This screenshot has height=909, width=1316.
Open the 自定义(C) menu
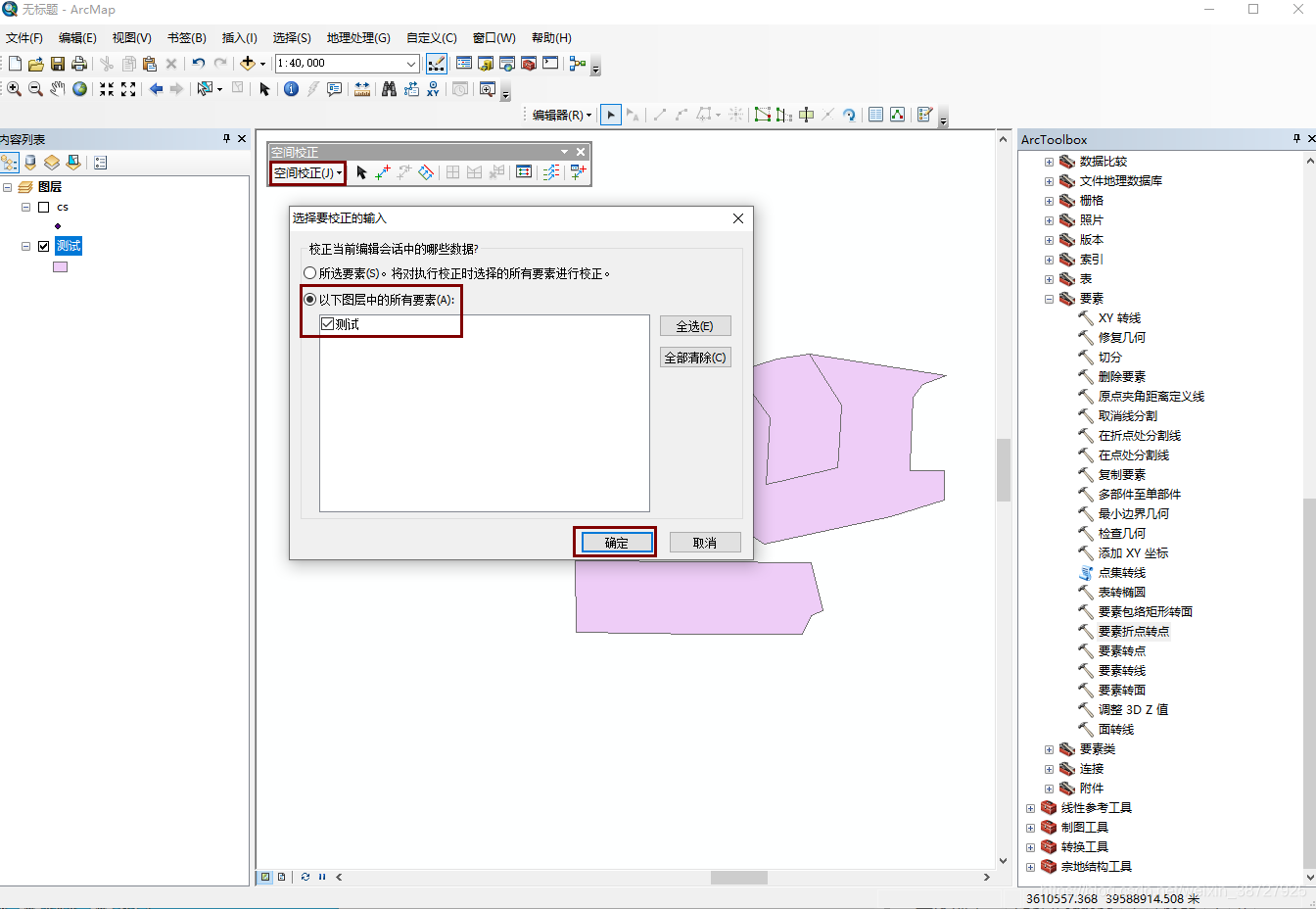[x=432, y=38]
